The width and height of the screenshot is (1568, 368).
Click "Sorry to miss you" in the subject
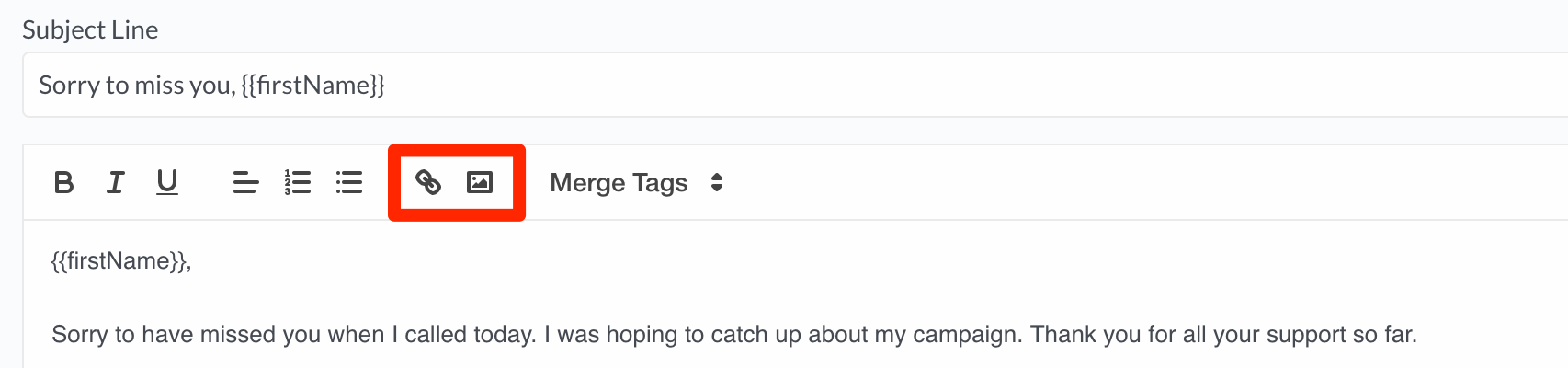pos(135,86)
